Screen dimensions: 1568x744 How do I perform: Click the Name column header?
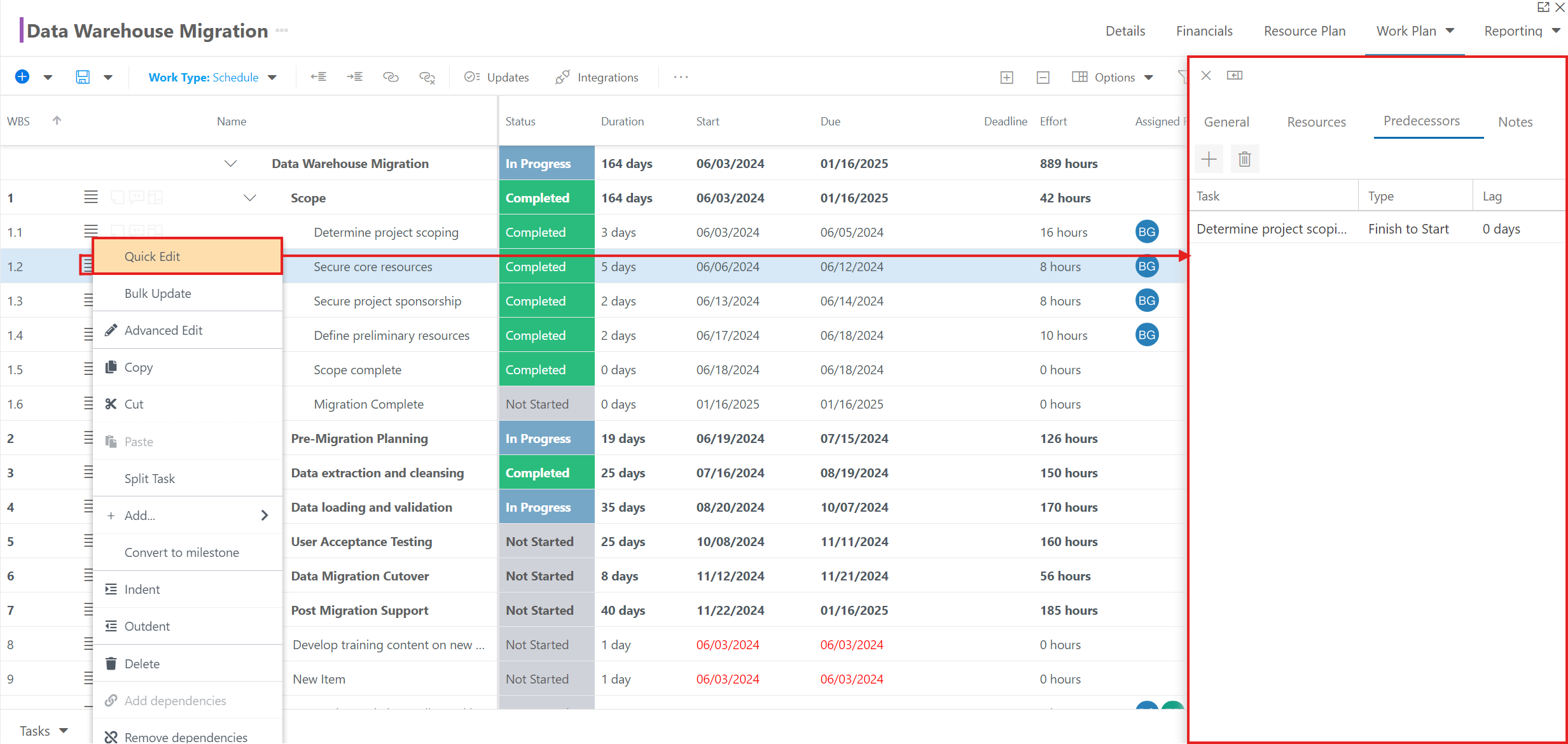[232, 122]
